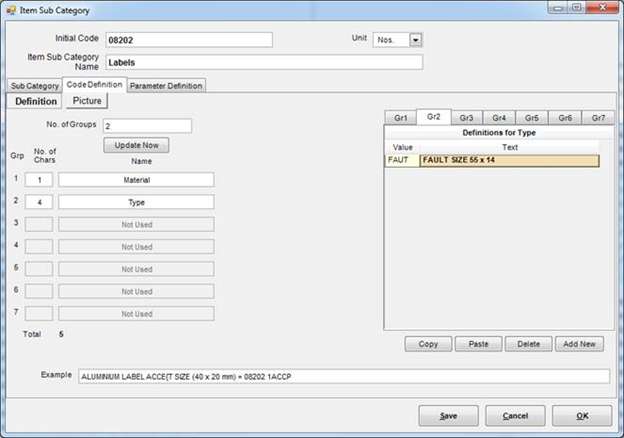Select the Picture sub-tab
The width and height of the screenshot is (624, 438).
[87, 101]
